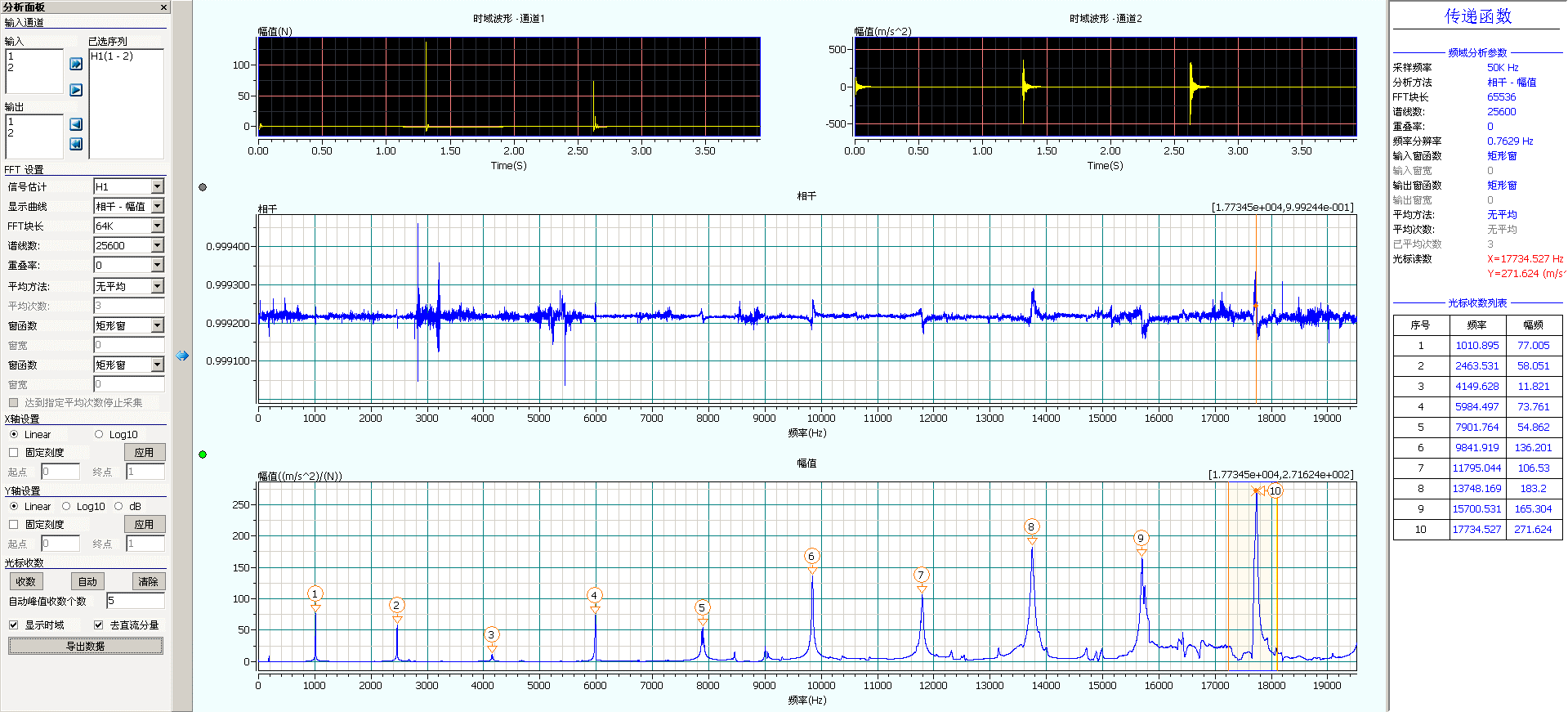Viewport: 1568px width, 712px height.
Task: Select H1(1 - 2) in the selected sequence list
Action: tap(112, 56)
